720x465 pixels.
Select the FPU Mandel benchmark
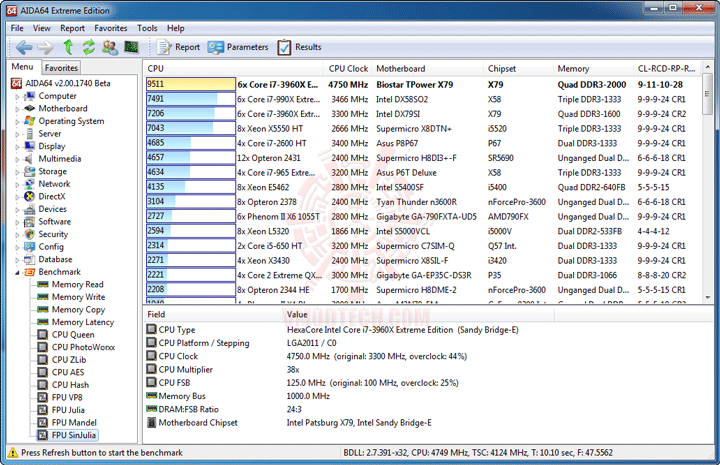tap(74, 422)
